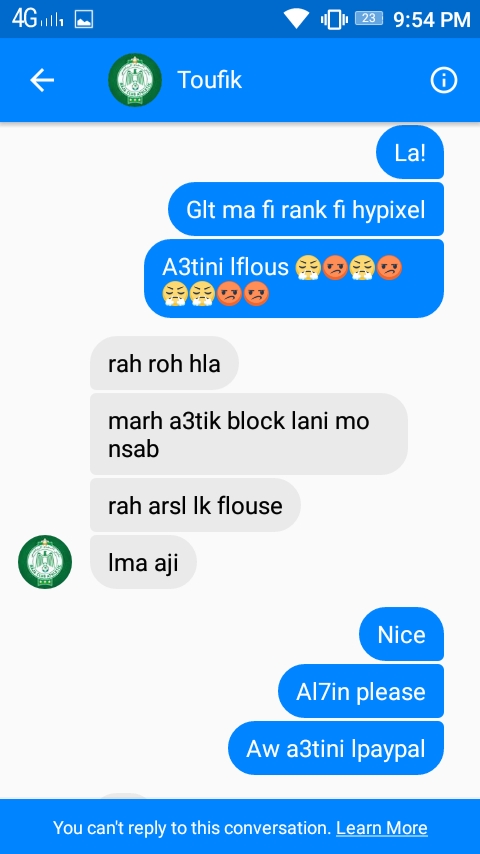Tap the 'Nice' message bubble
This screenshot has width=480, height=854.
pos(402,635)
